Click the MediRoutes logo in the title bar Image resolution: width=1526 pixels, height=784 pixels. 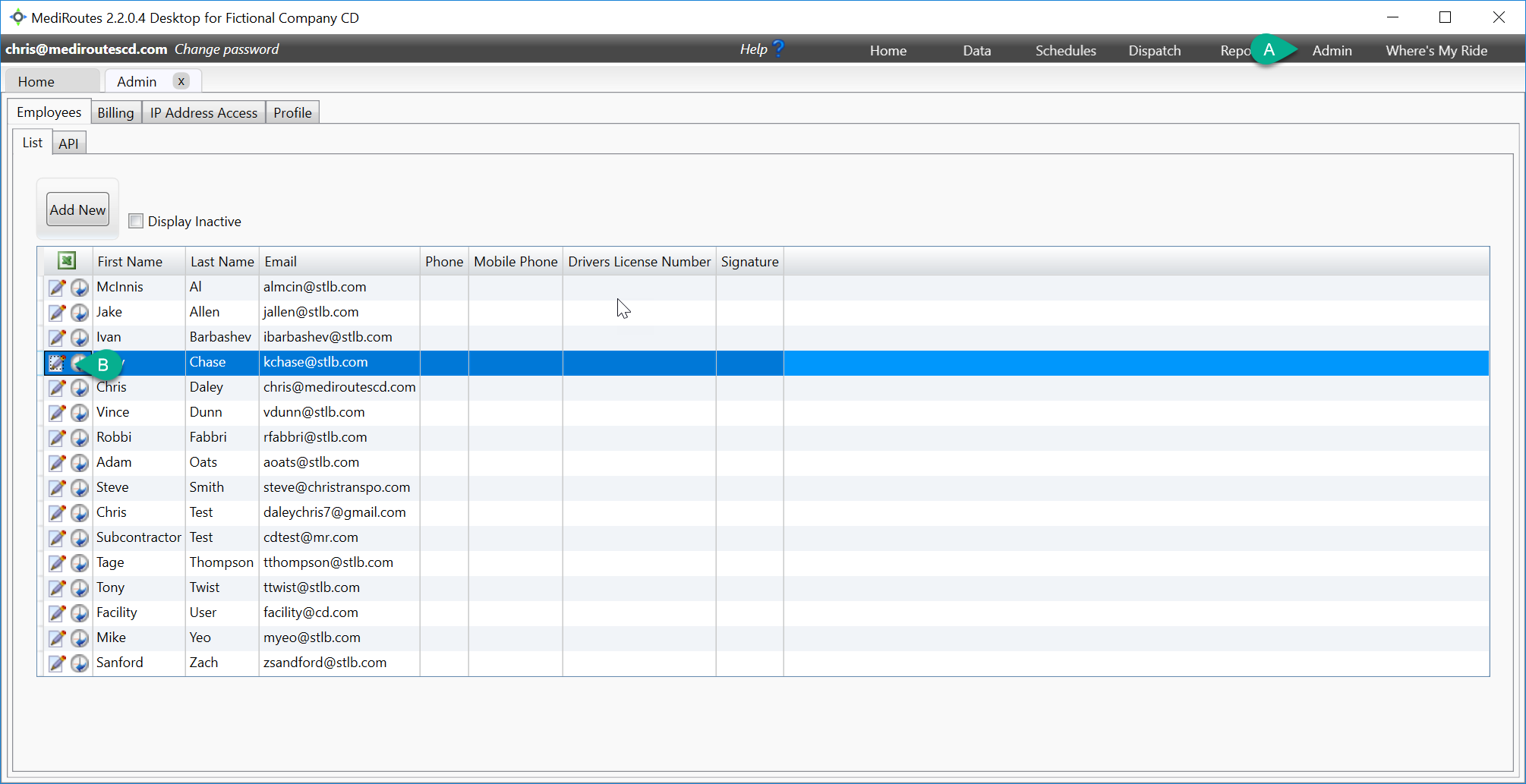(18, 17)
